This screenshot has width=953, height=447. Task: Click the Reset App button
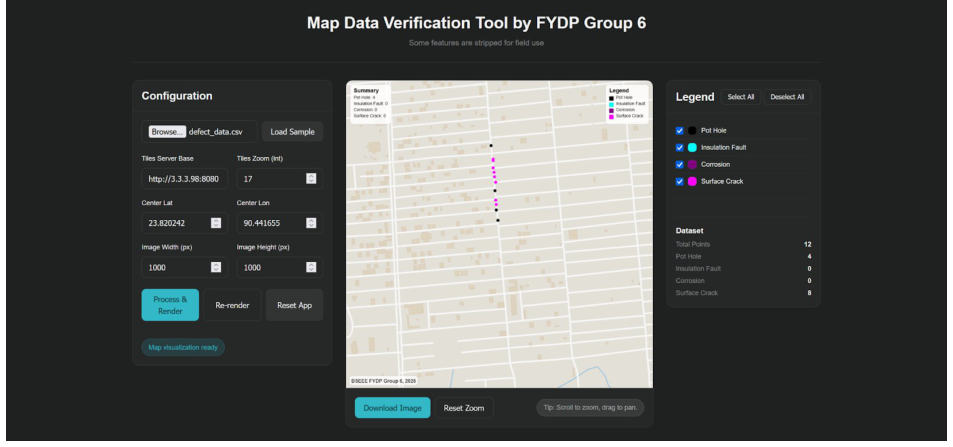tap(294, 305)
